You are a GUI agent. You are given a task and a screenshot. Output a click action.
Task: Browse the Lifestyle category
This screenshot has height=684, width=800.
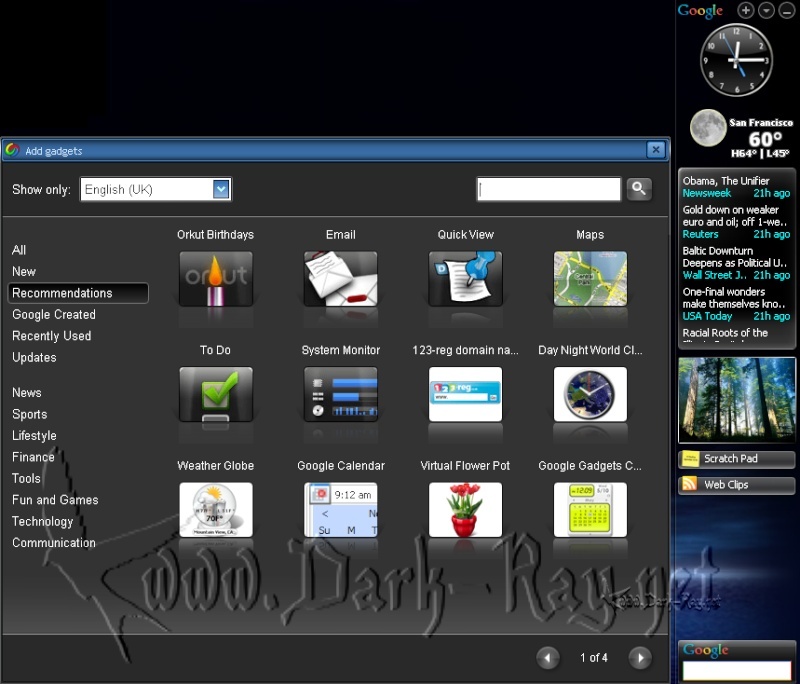point(34,436)
